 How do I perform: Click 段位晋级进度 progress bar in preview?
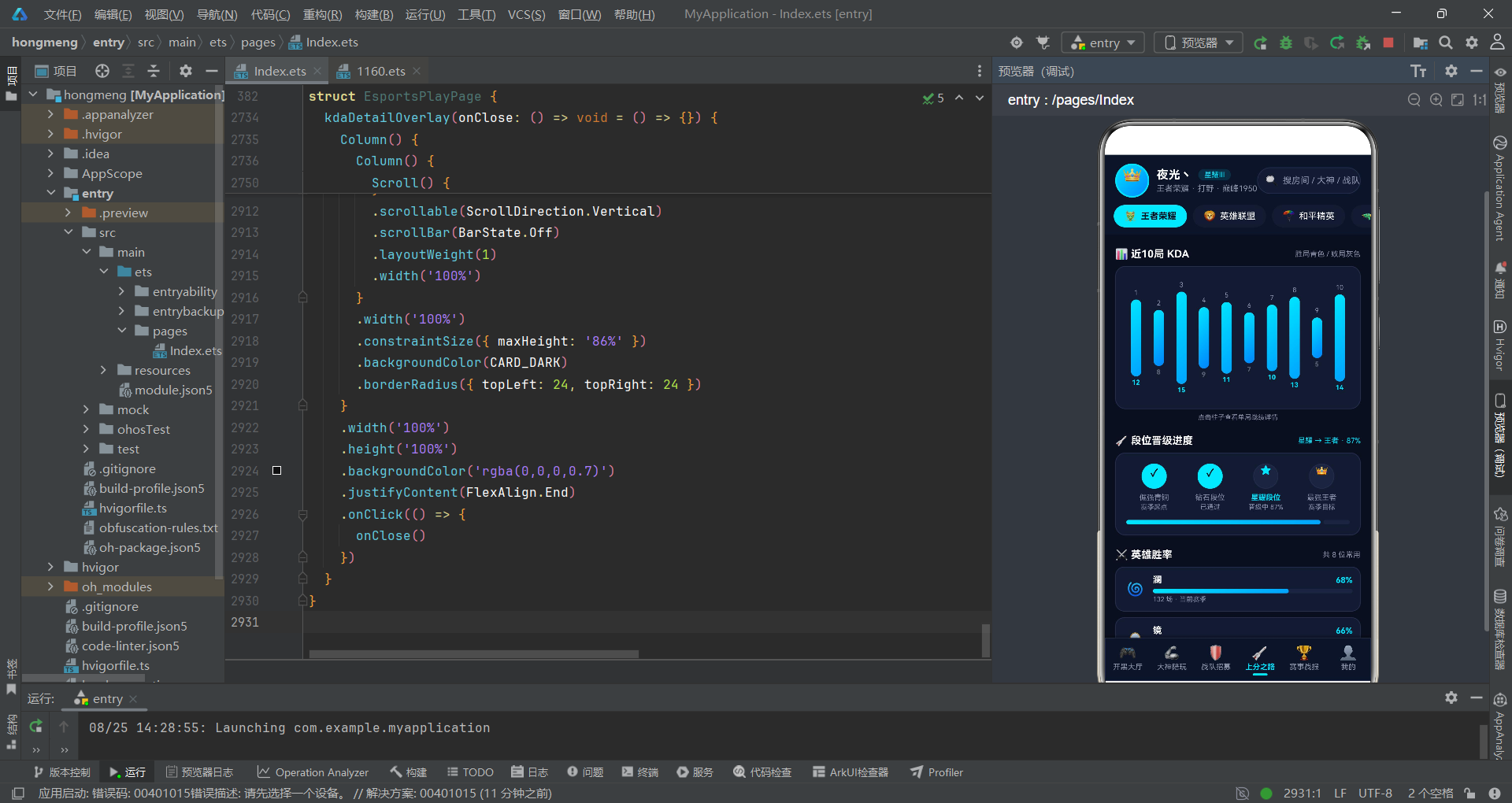(1237, 522)
